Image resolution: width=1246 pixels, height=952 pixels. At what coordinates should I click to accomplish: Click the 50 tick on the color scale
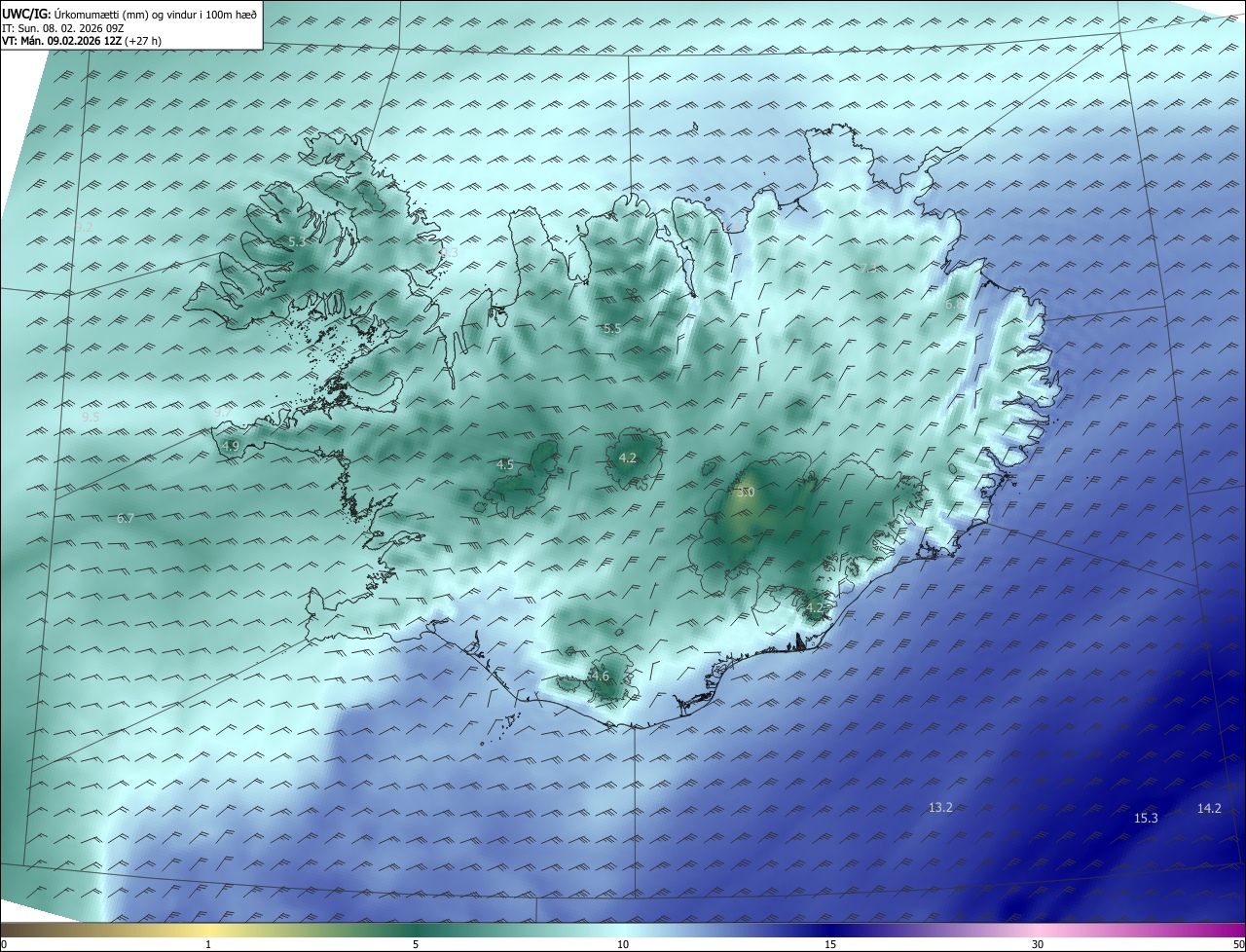coord(1238,944)
